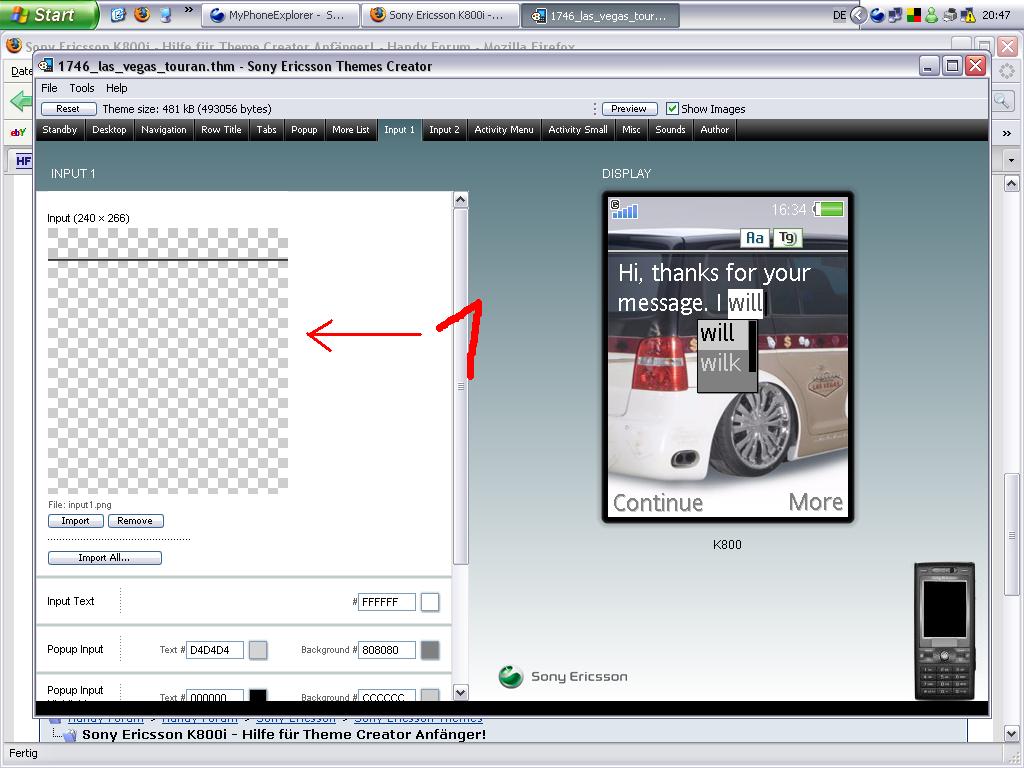This screenshot has width=1024, height=768.
Task: Click the Firefox page scroll down arrow
Action: click(x=1011, y=733)
